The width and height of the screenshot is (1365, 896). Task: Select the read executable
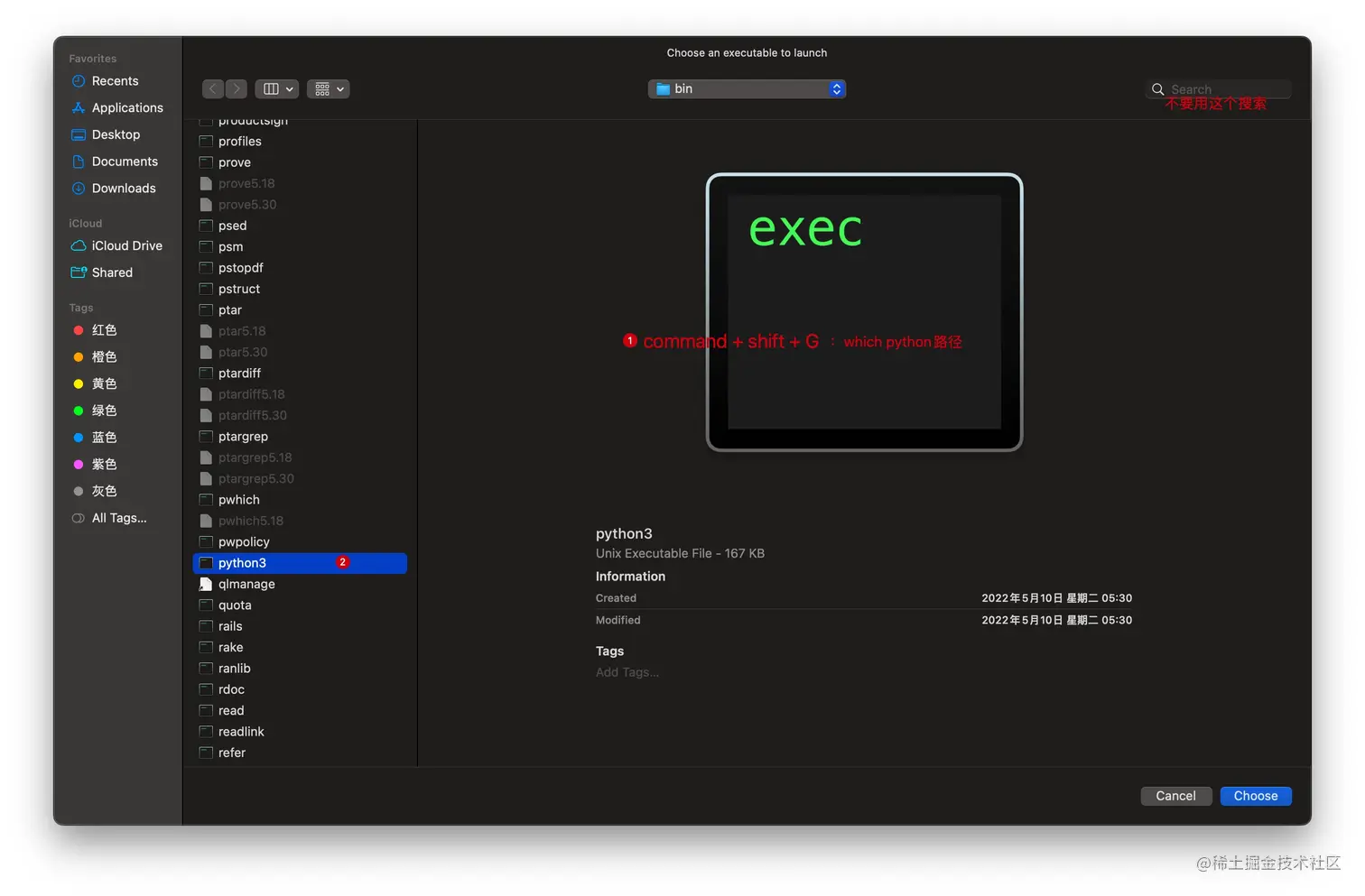(x=300, y=710)
